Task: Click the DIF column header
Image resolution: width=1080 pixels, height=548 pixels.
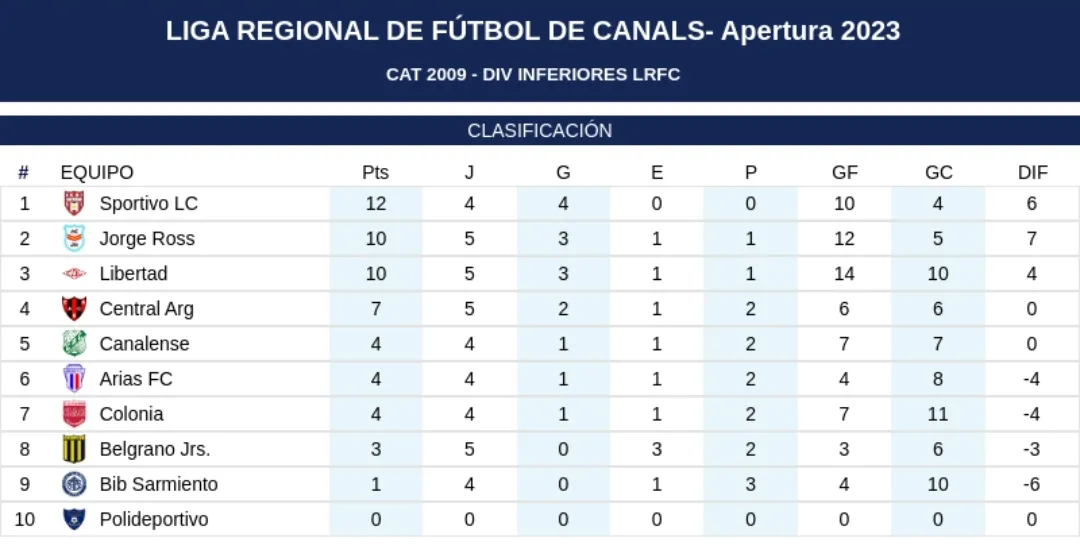Action: coord(1033,172)
